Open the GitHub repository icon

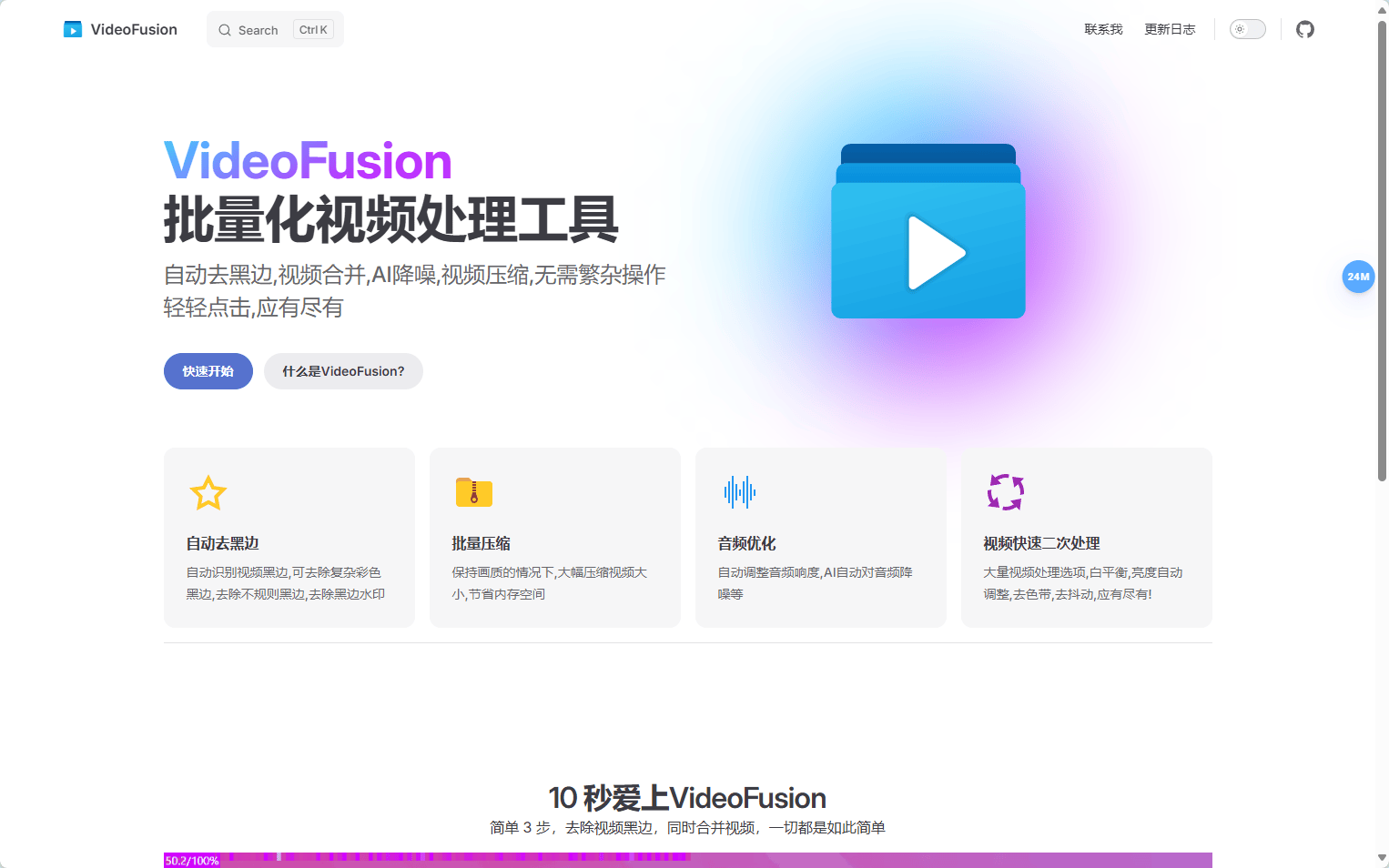(x=1305, y=29)
